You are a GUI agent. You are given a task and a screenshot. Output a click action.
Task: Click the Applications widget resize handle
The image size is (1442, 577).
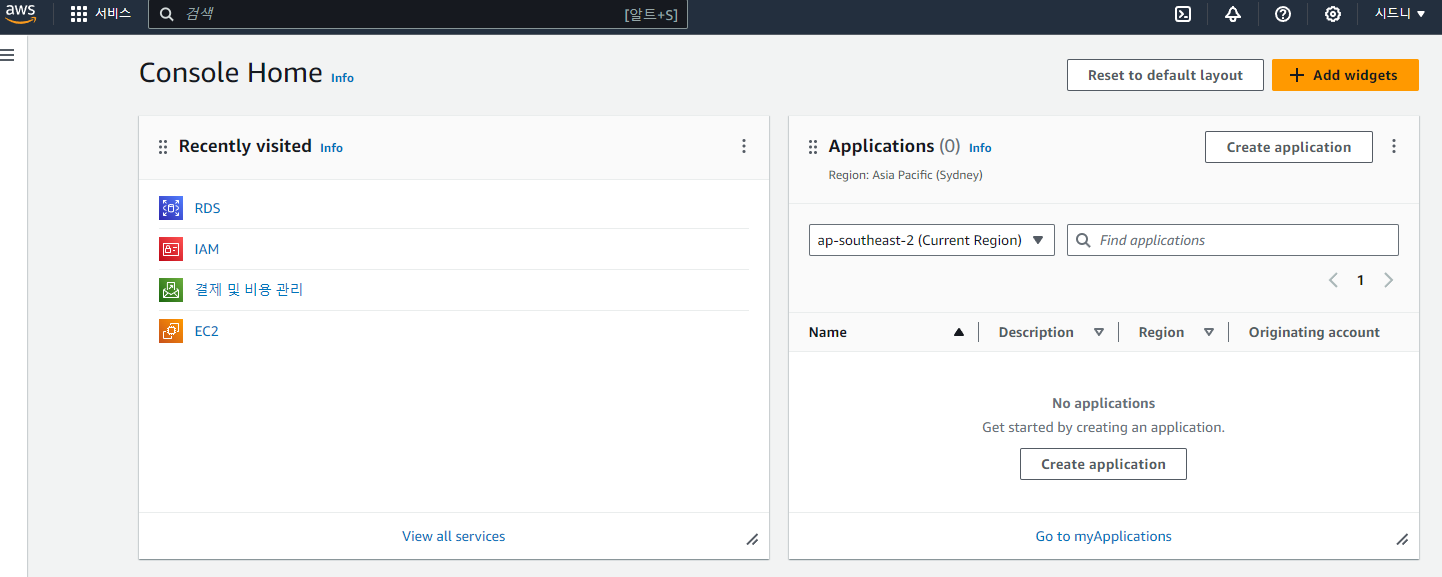[1402, 539]
